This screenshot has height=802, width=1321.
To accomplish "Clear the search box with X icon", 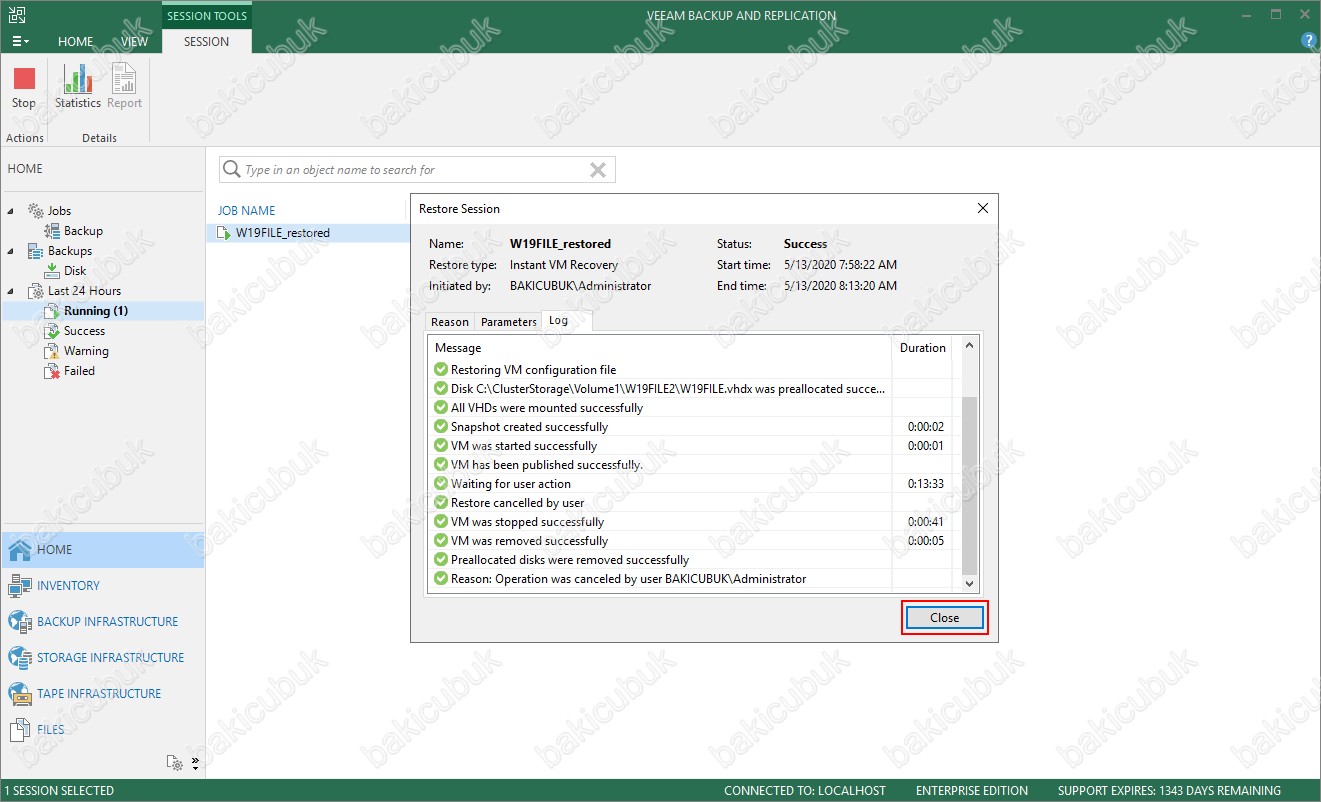I will pyautogui.click(x=598, y=170).
